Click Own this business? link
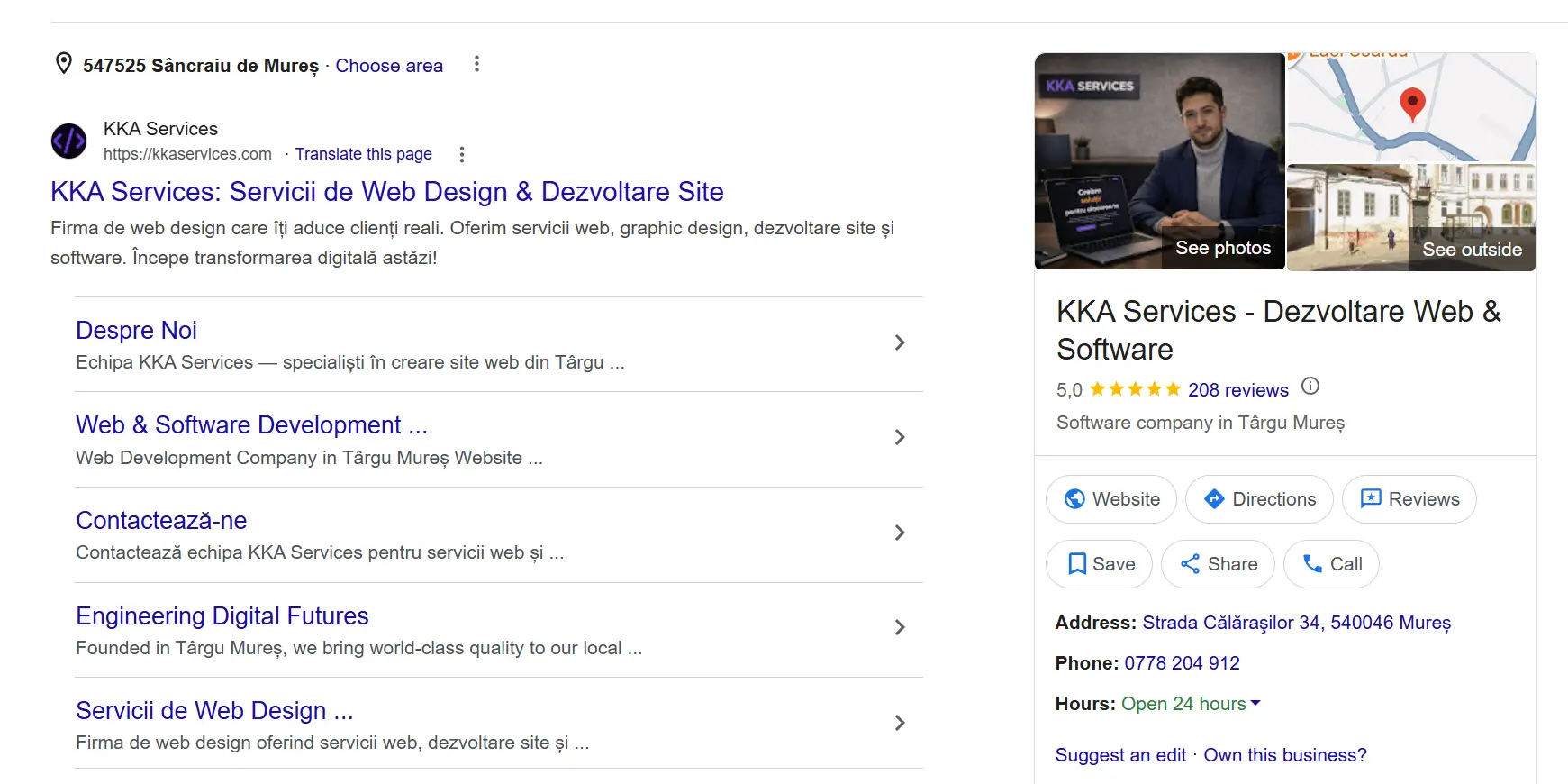The image size is (1568, 784). pyautogui.click(x=1285, y=755)
